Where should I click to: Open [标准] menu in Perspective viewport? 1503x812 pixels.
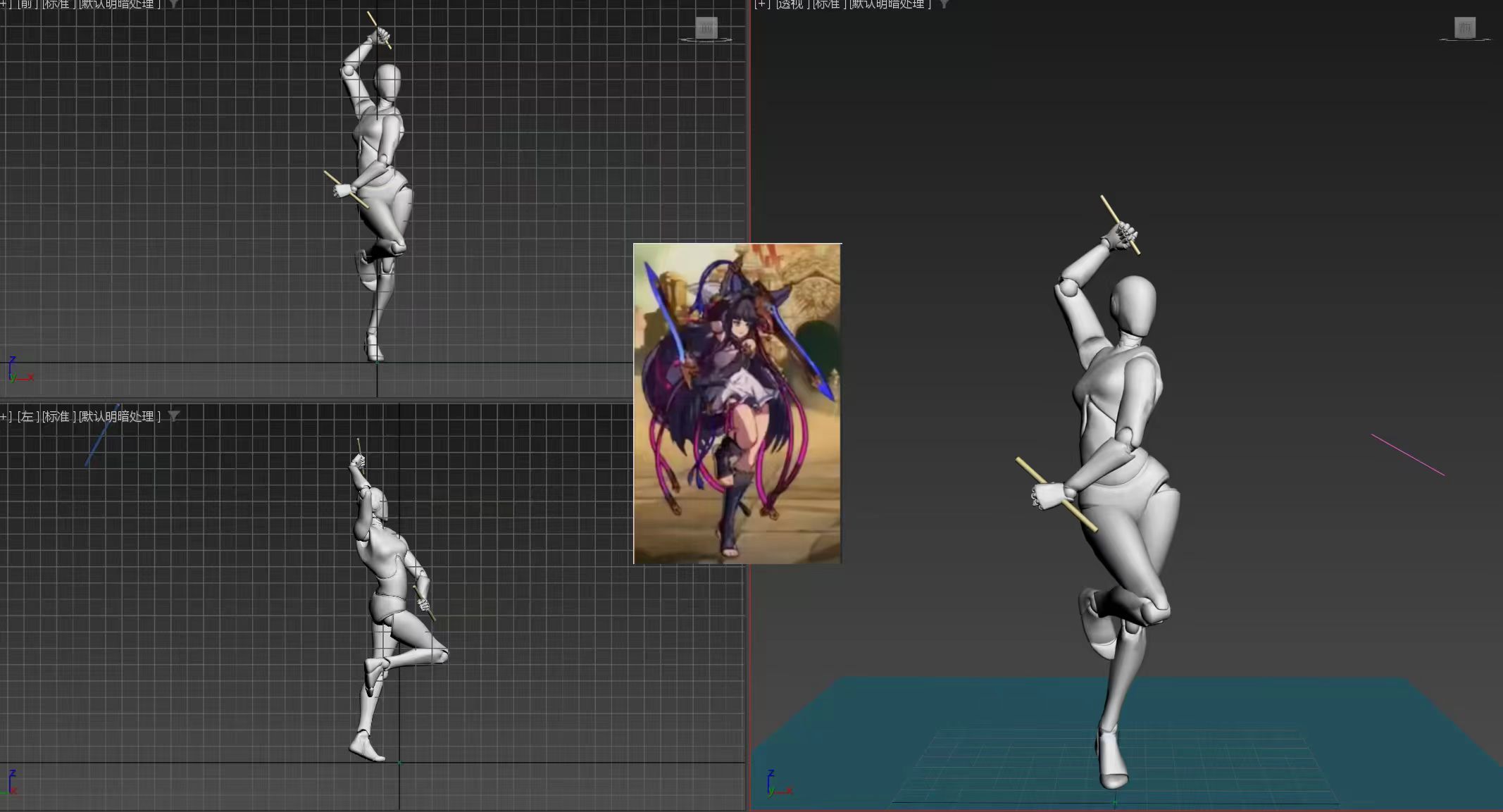pos(829,4)
